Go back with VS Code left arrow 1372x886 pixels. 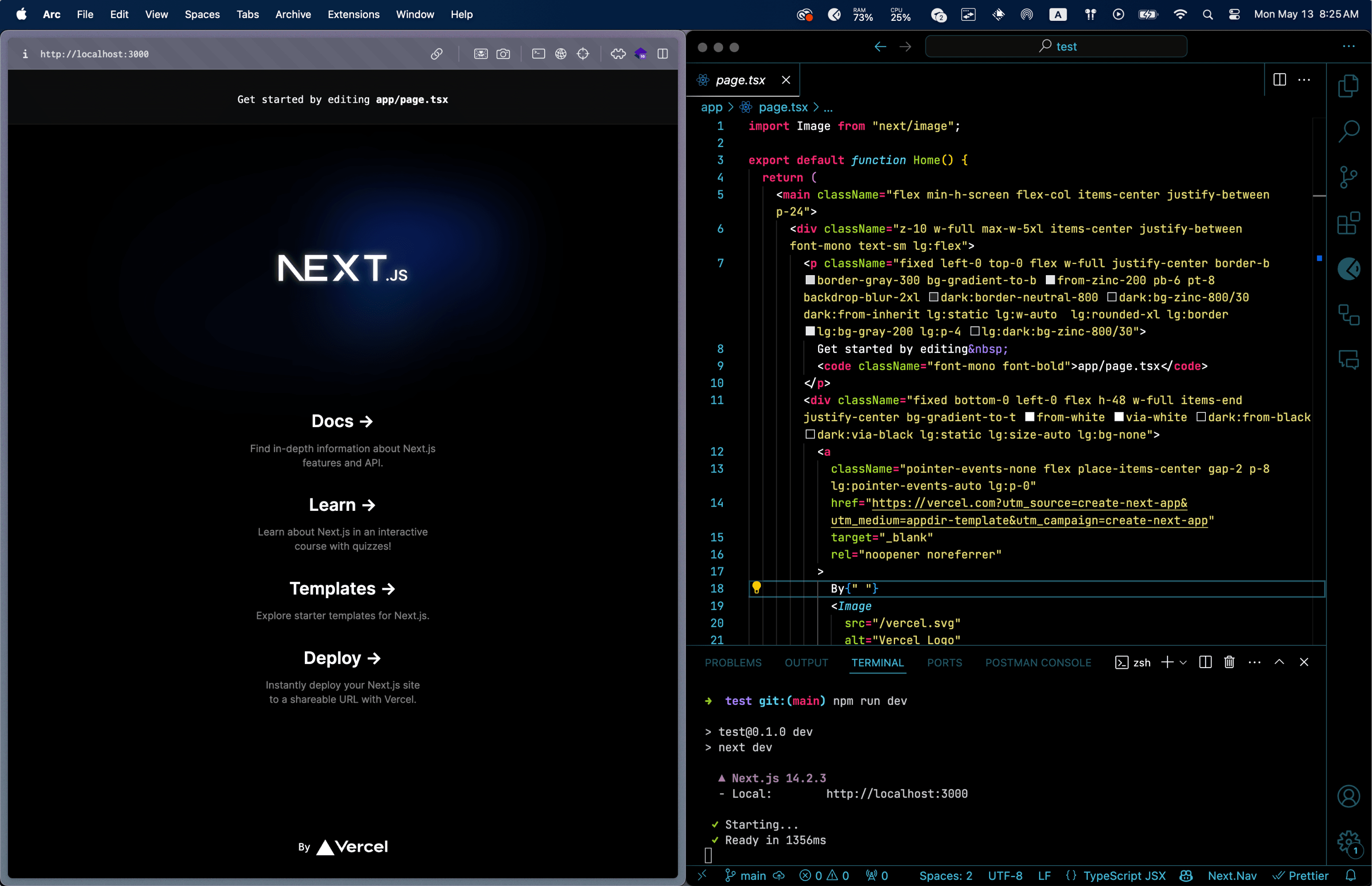tap(880, 47)
